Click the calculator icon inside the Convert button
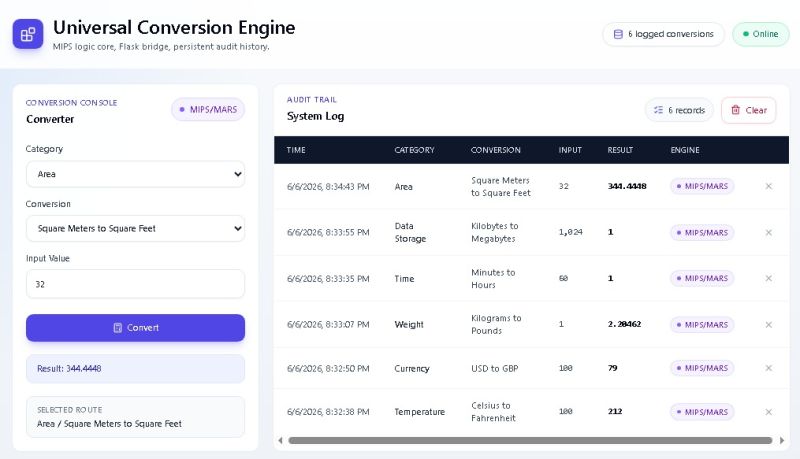Viewport: 800px width, 459px height. 117,328
